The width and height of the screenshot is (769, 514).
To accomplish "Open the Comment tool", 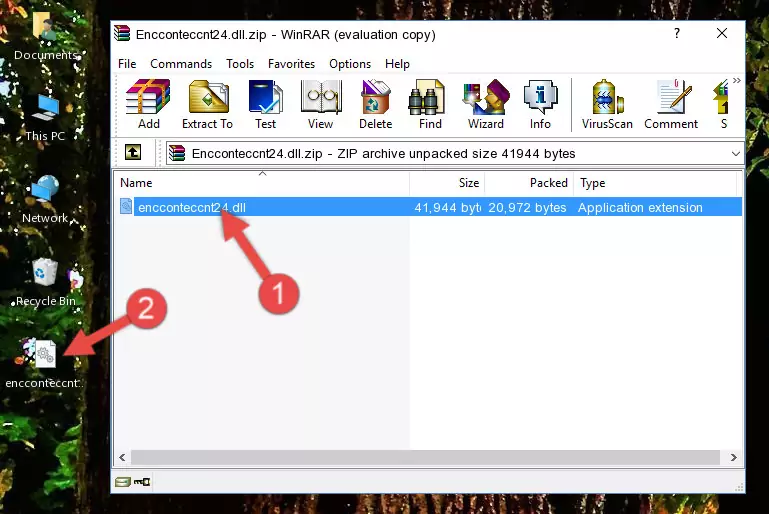I will [671, 104].
